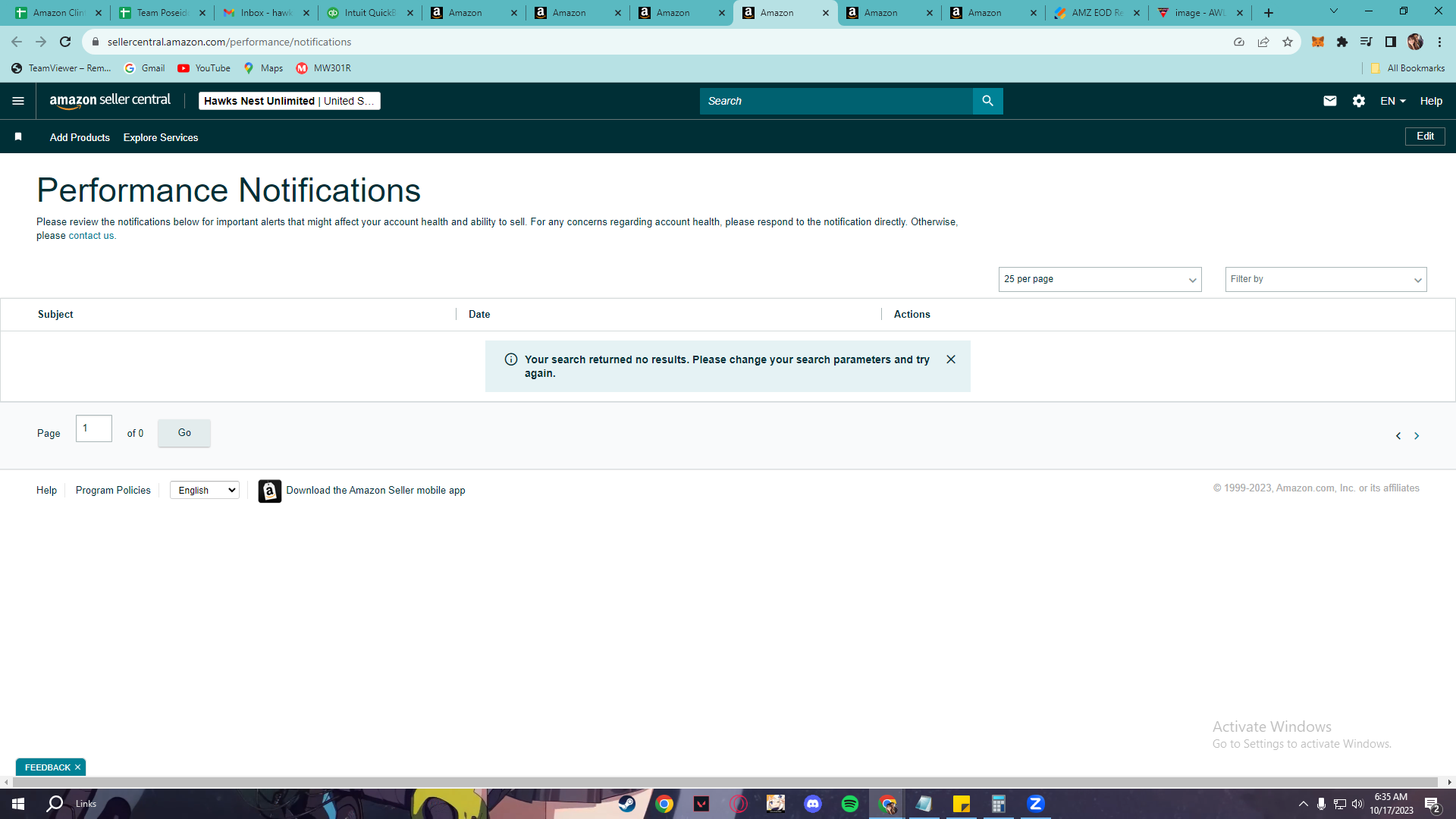This screenshot has width=1456, height=819.
Task: Switch to the image - AWL tab
Action: (1200, 13)
